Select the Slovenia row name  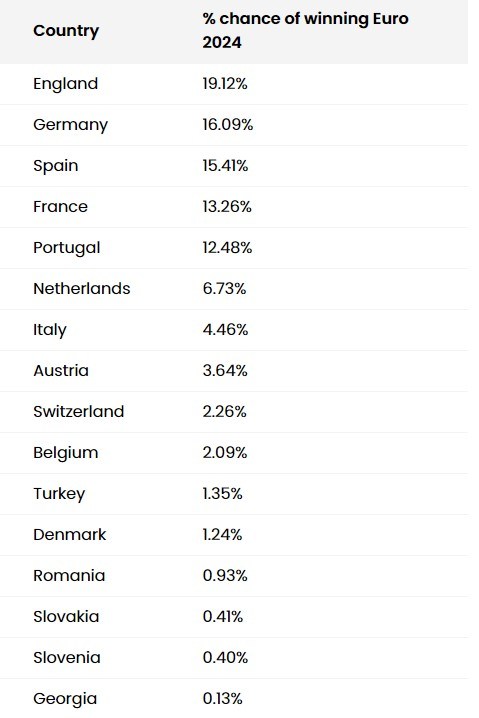pyautogui.click(x=66, y=658)
